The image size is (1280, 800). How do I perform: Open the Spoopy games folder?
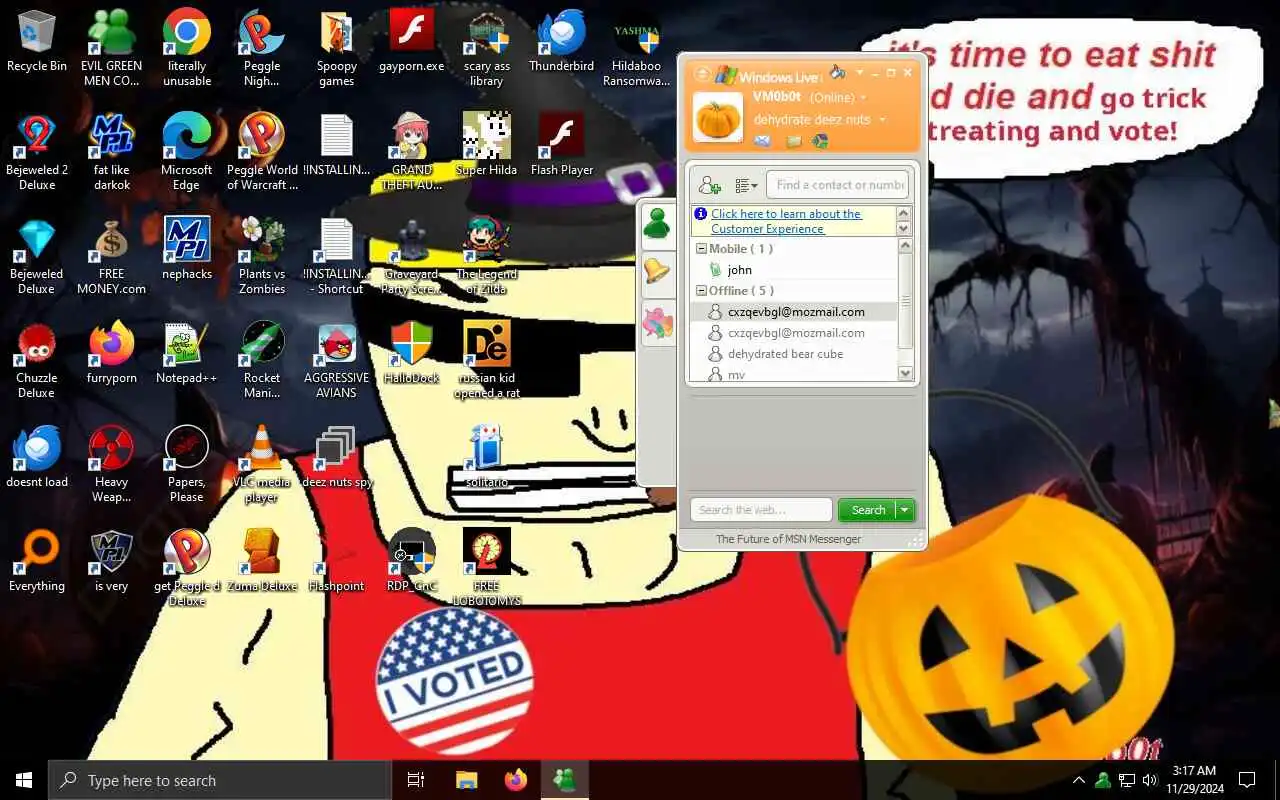point(337,47)
